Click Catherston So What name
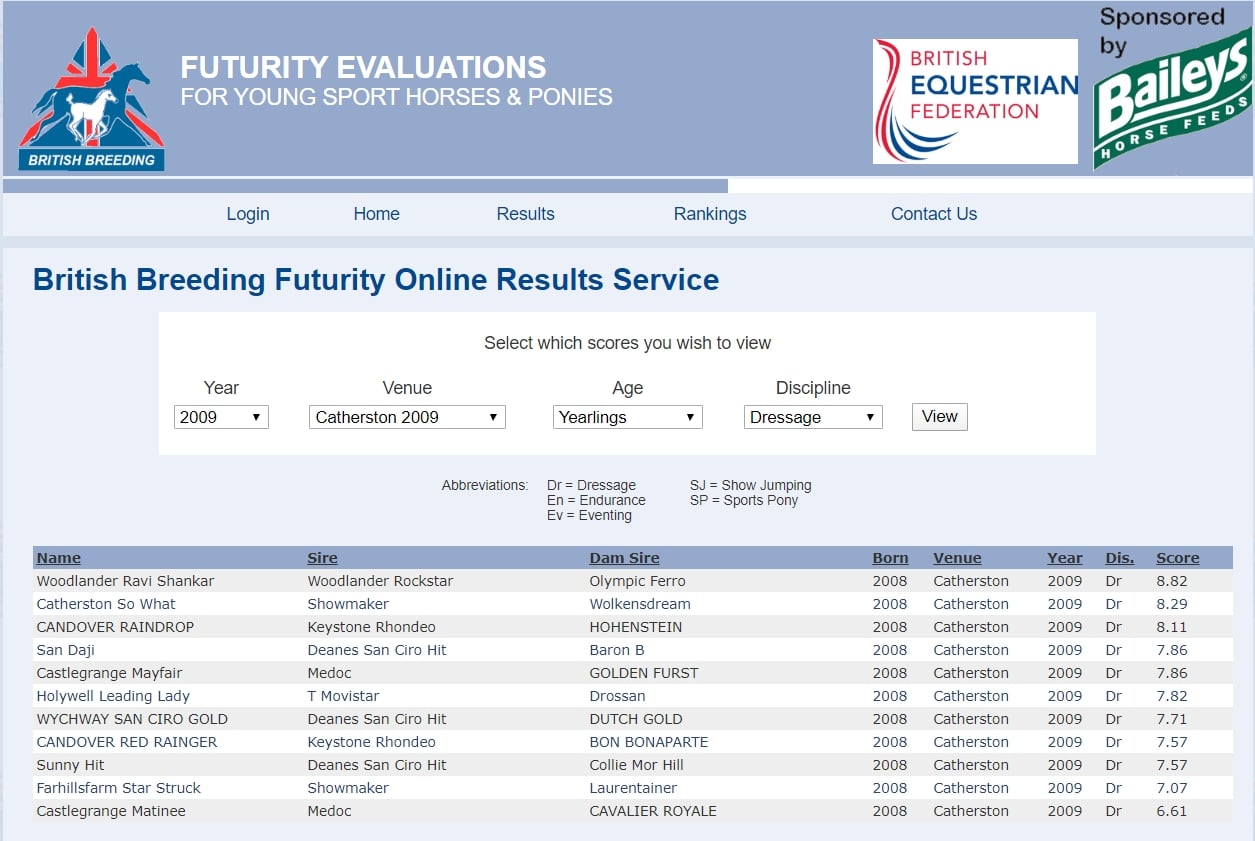The image size is (1255, 841). (106, 604)
